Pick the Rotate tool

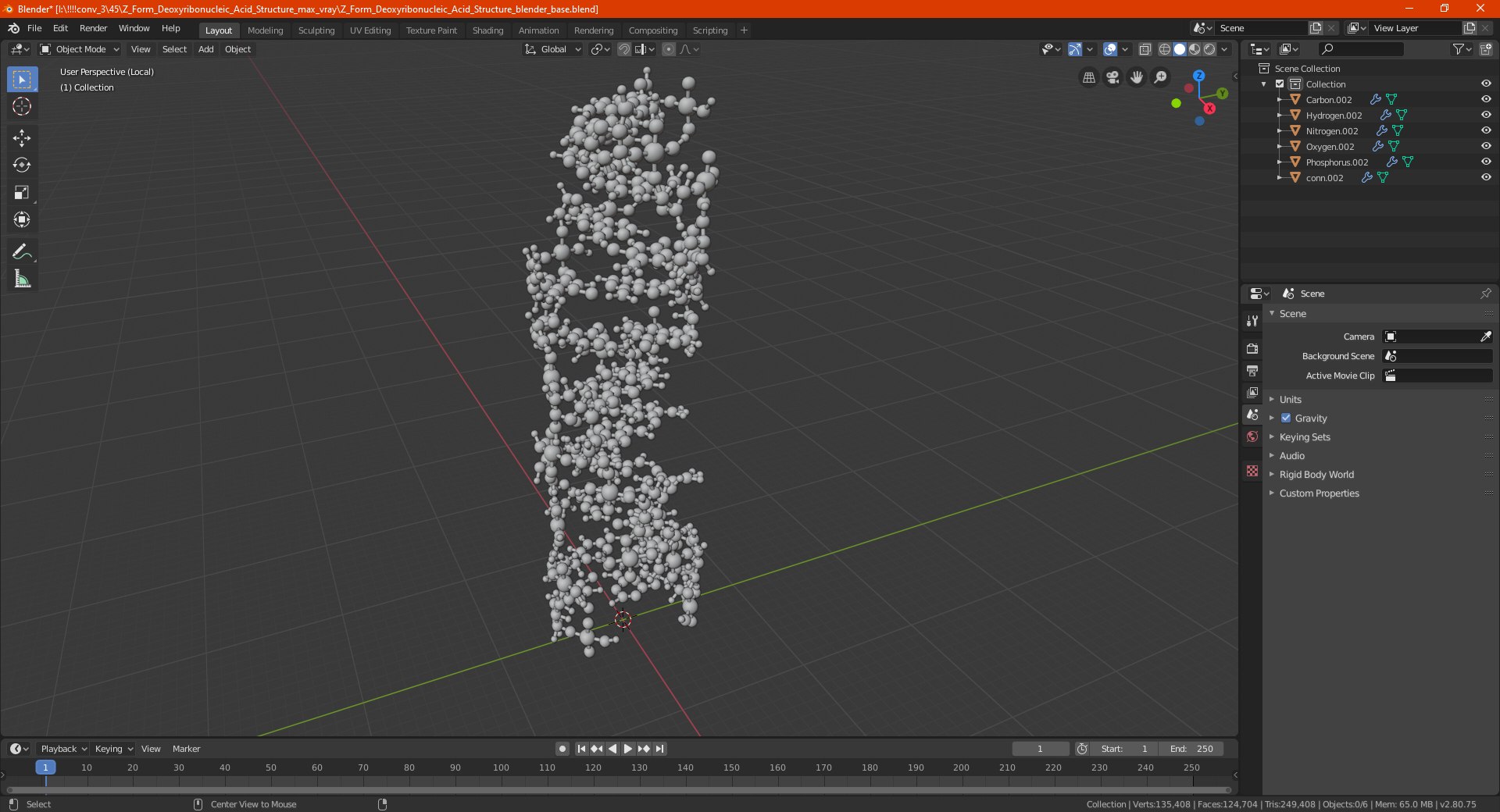click(22, 166)
